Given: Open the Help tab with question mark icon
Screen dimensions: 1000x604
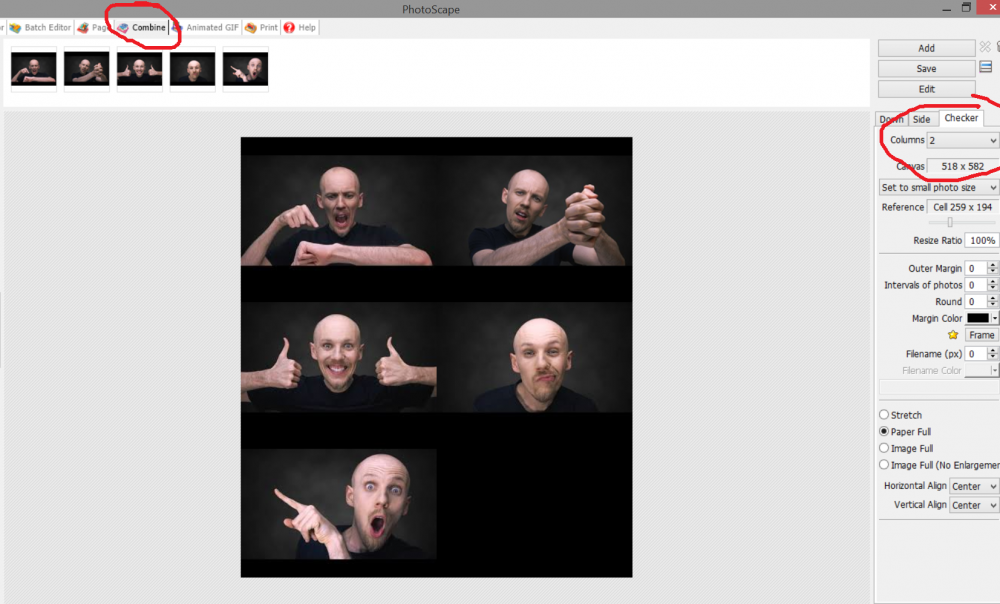Looking at the screenshot, I should pos(299,28).
